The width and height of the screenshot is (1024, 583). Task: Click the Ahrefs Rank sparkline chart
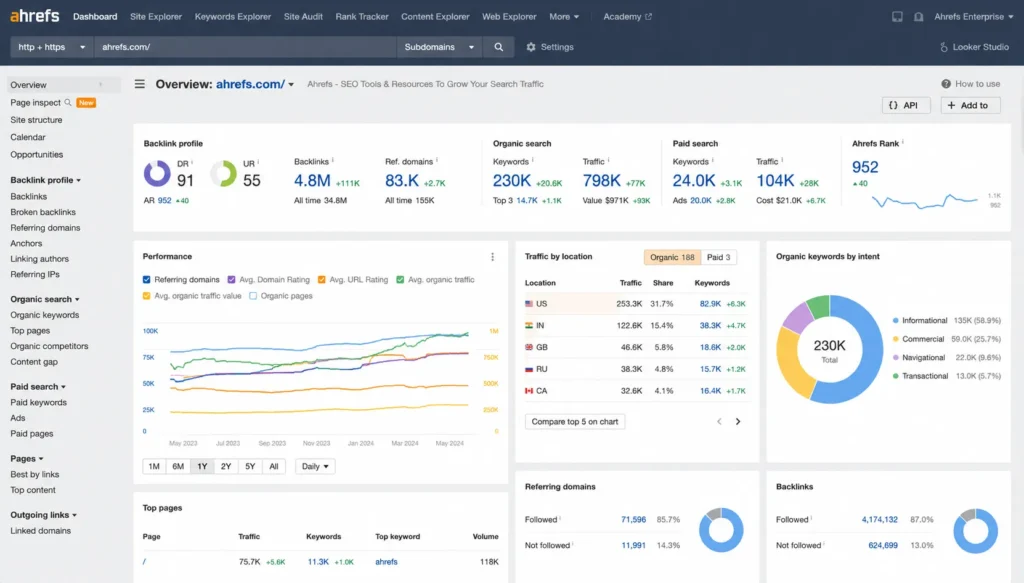coord(924,200)
